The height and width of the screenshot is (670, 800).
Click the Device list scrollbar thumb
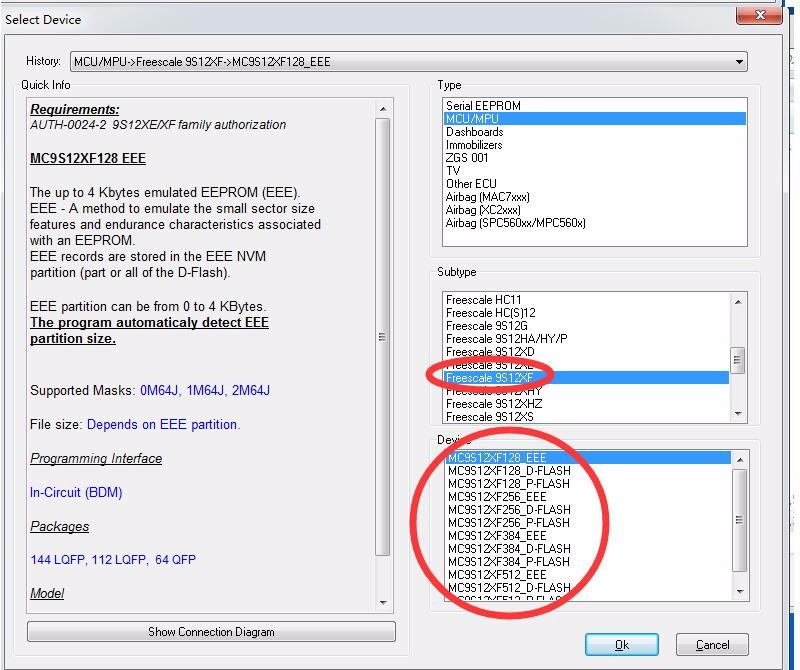[x=740, y=520]
